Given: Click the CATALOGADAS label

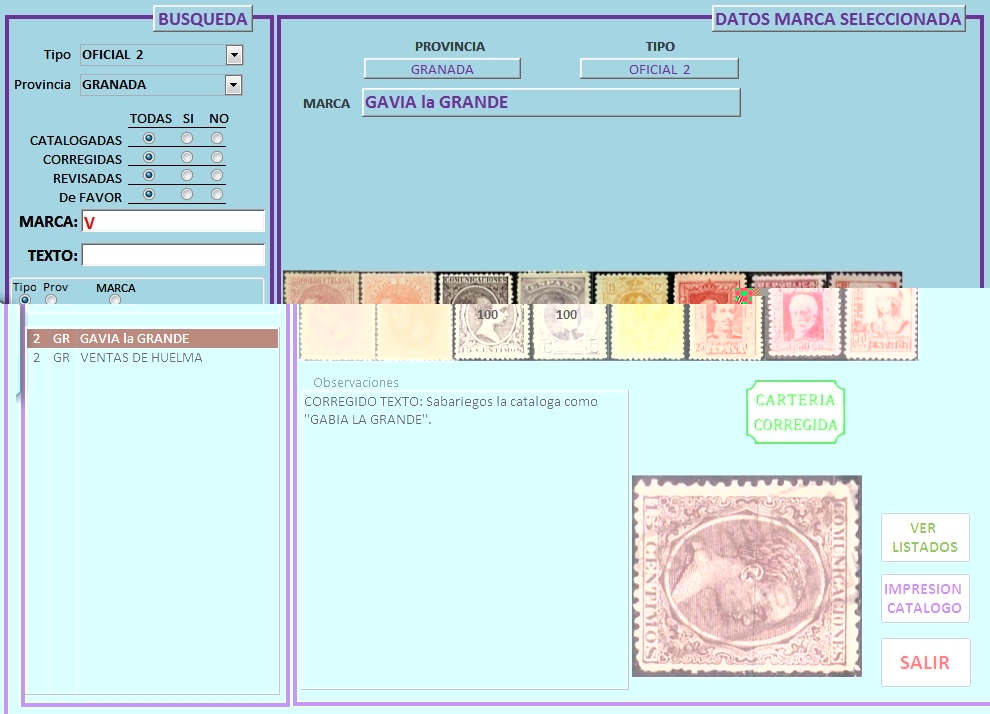Looking at the screenshot, I should pyautogui.click(x=76, y=140).
